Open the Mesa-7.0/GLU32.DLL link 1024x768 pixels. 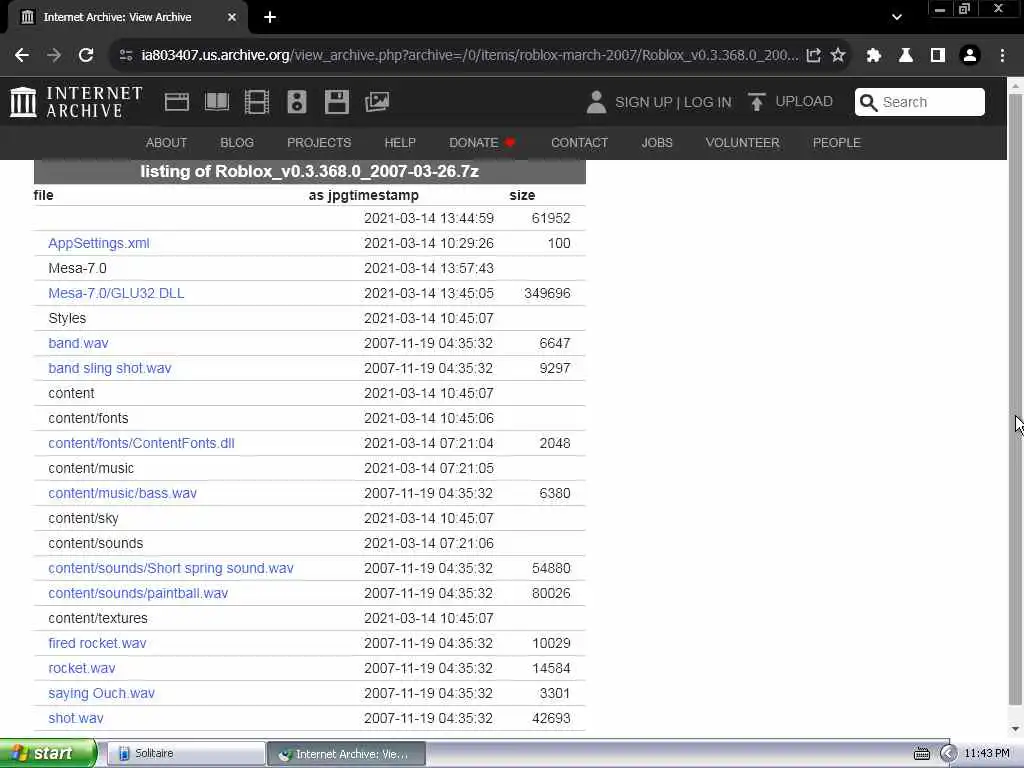116,293
